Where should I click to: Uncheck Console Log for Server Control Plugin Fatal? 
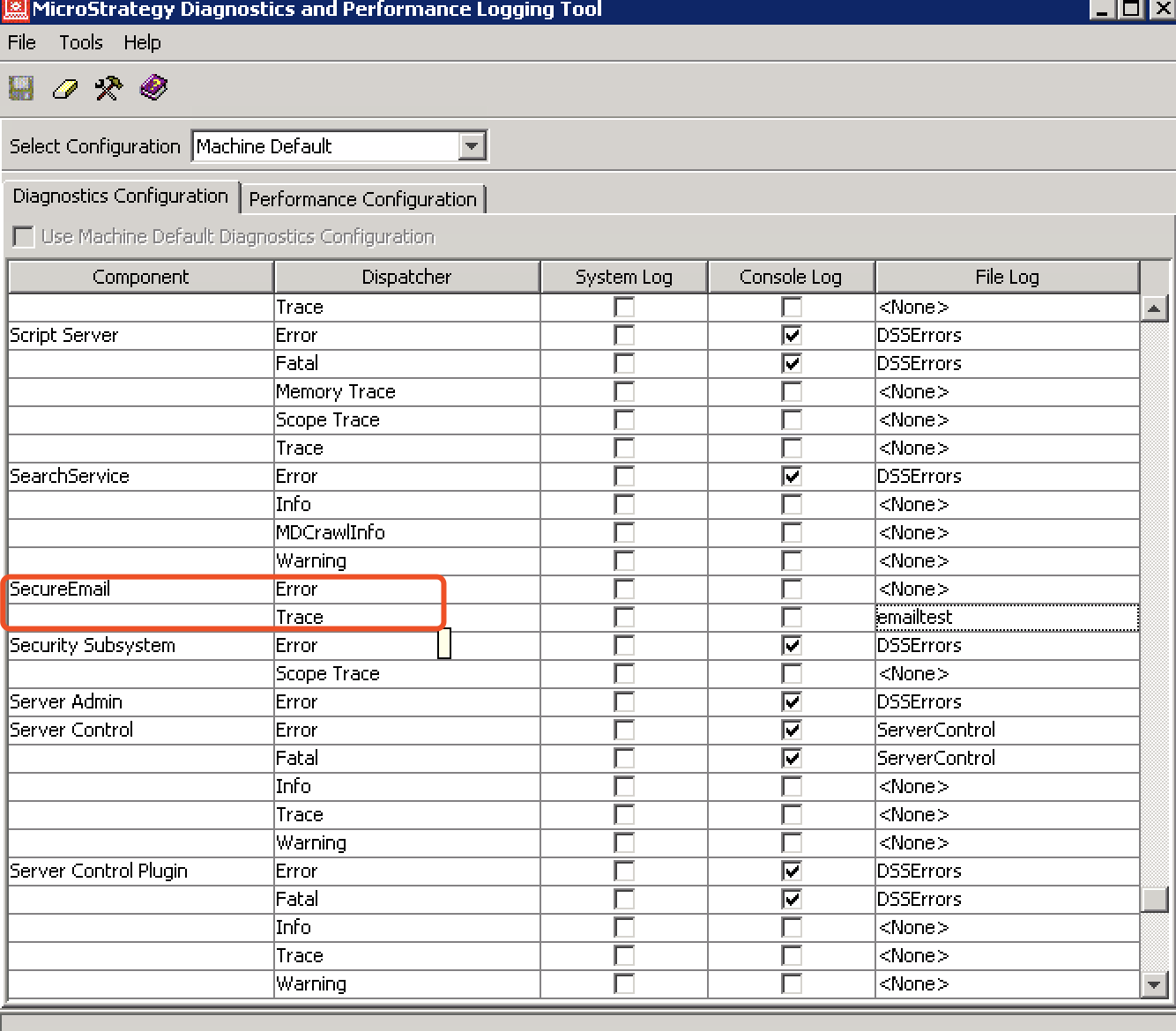[x=792, y=899]
